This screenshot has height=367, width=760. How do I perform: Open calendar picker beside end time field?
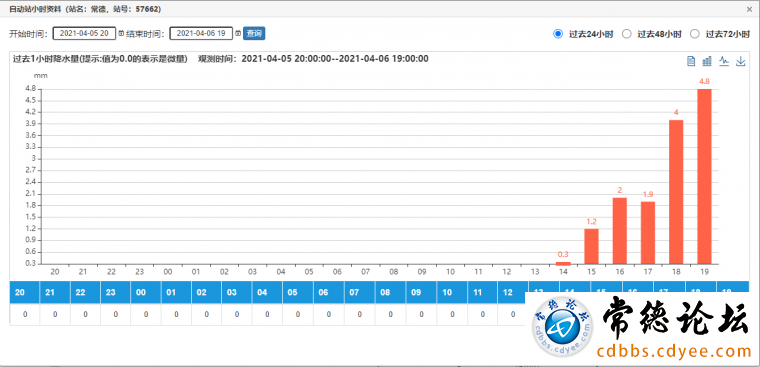click(238, 33)
